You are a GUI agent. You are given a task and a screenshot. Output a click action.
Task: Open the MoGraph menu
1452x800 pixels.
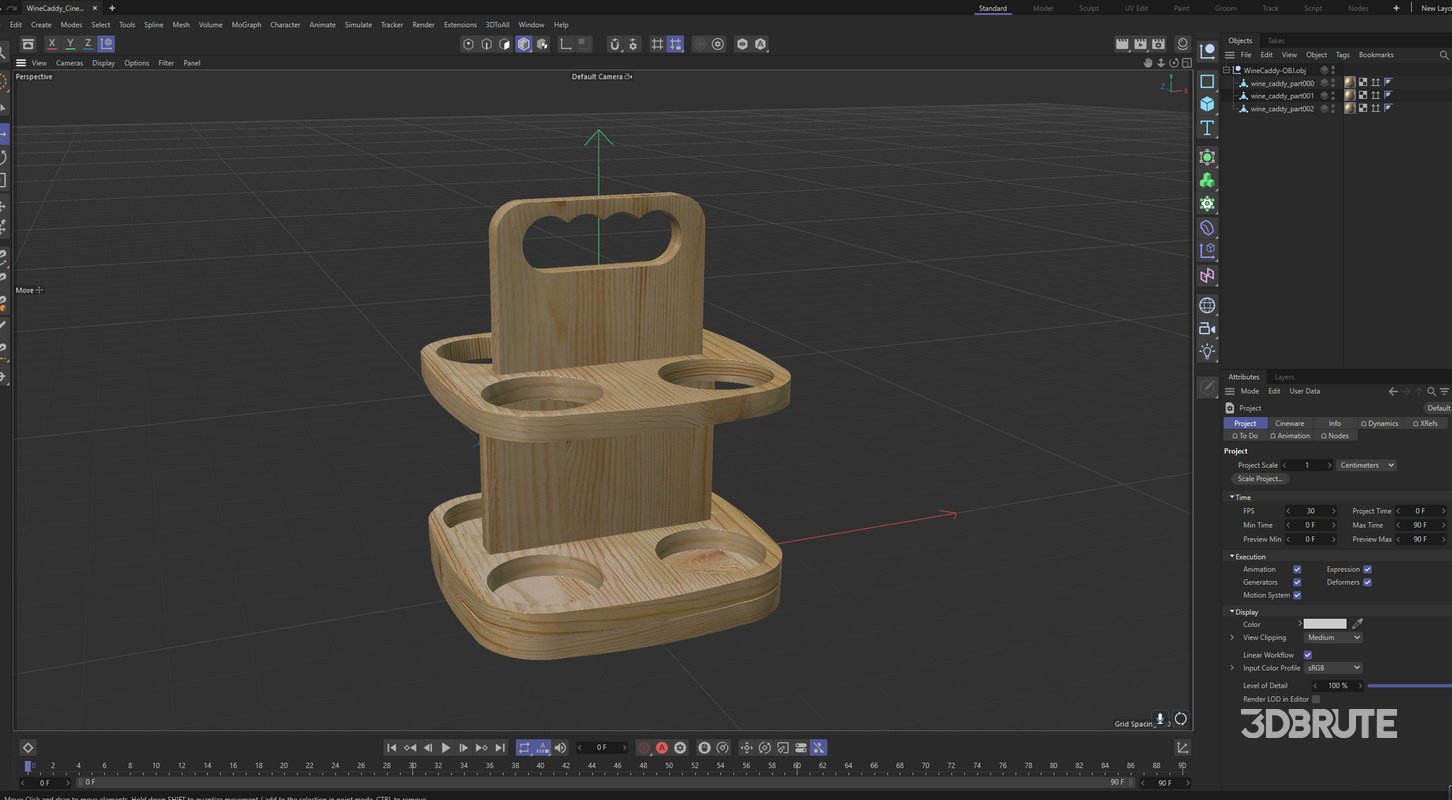click(x=245, y=24)
